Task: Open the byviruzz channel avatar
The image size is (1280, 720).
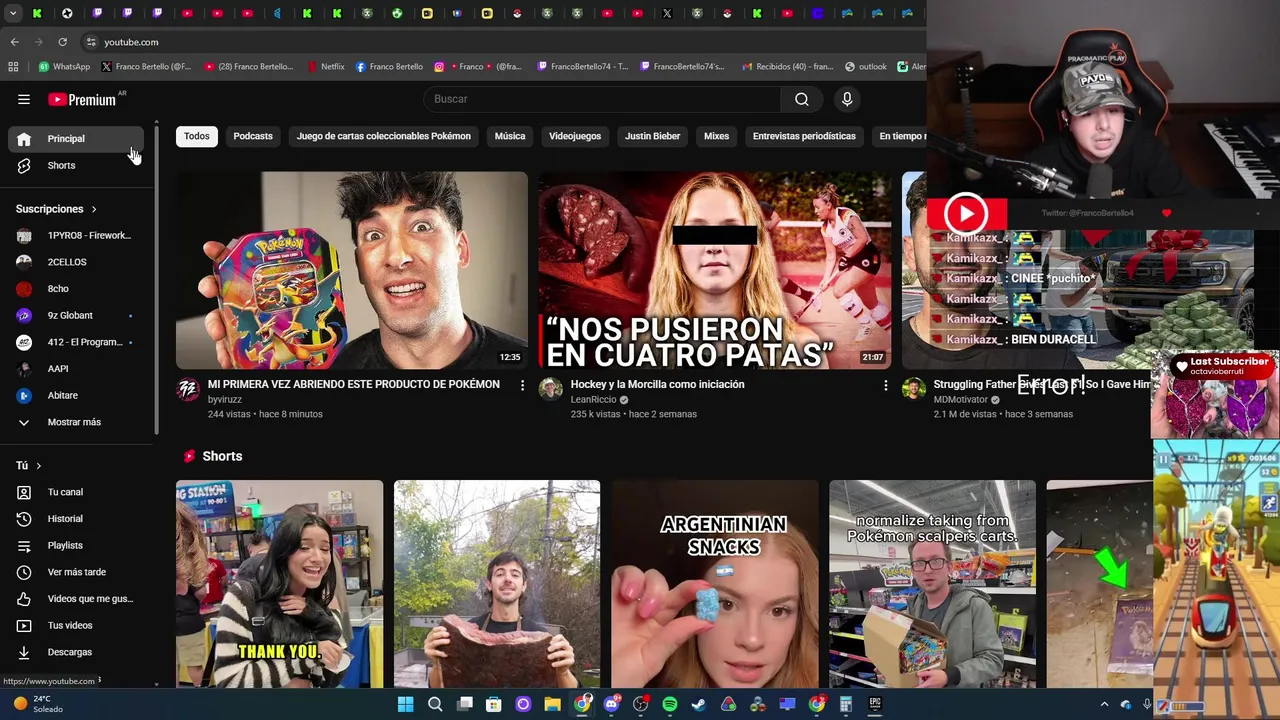Action: 188,390
